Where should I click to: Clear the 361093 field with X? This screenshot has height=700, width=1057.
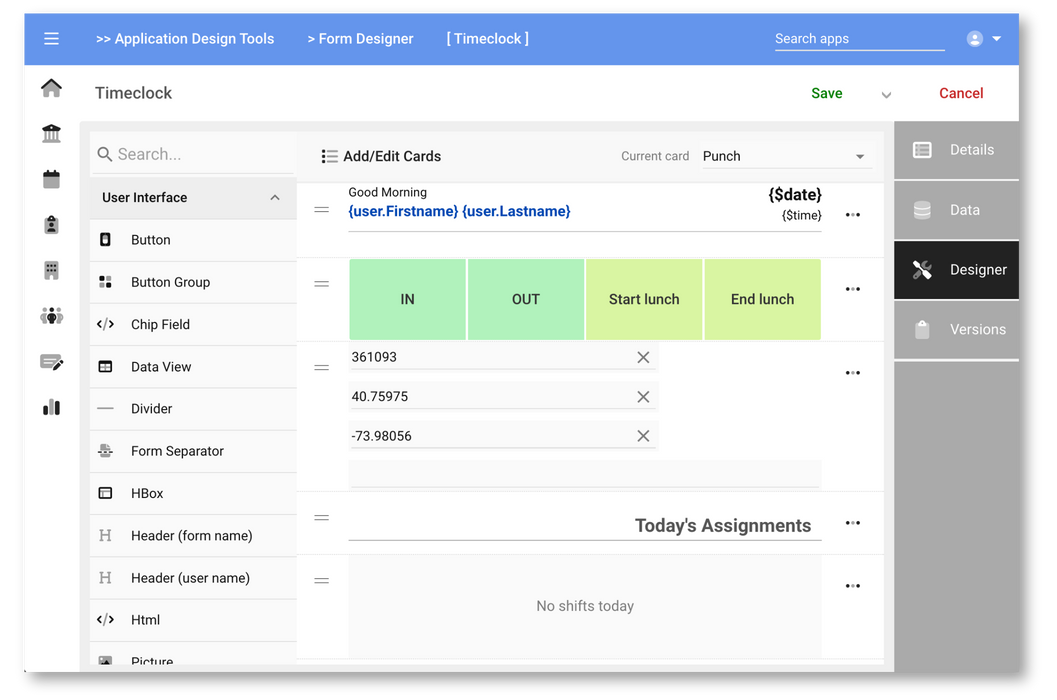[643, 357]
